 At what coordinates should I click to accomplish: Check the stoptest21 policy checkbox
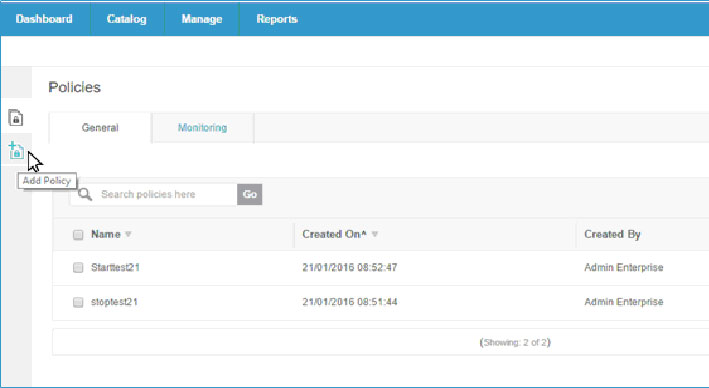[78, 302]
